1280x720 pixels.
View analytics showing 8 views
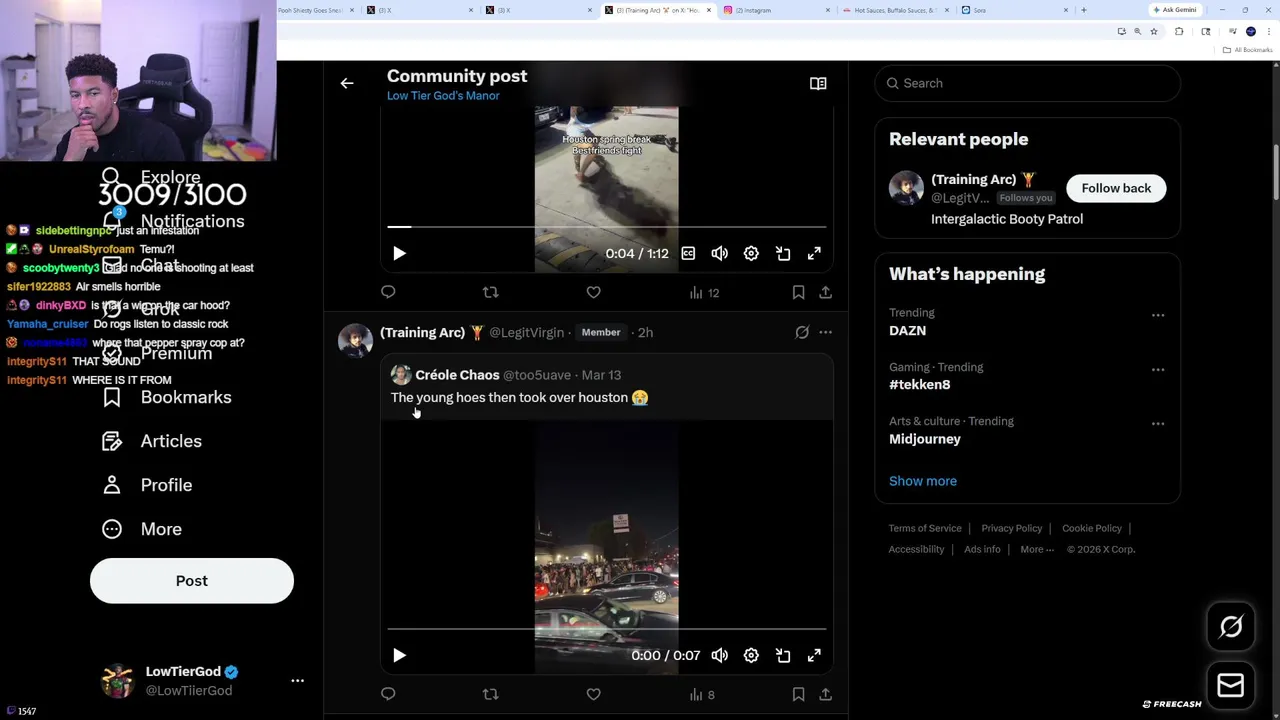click(702, 695)
